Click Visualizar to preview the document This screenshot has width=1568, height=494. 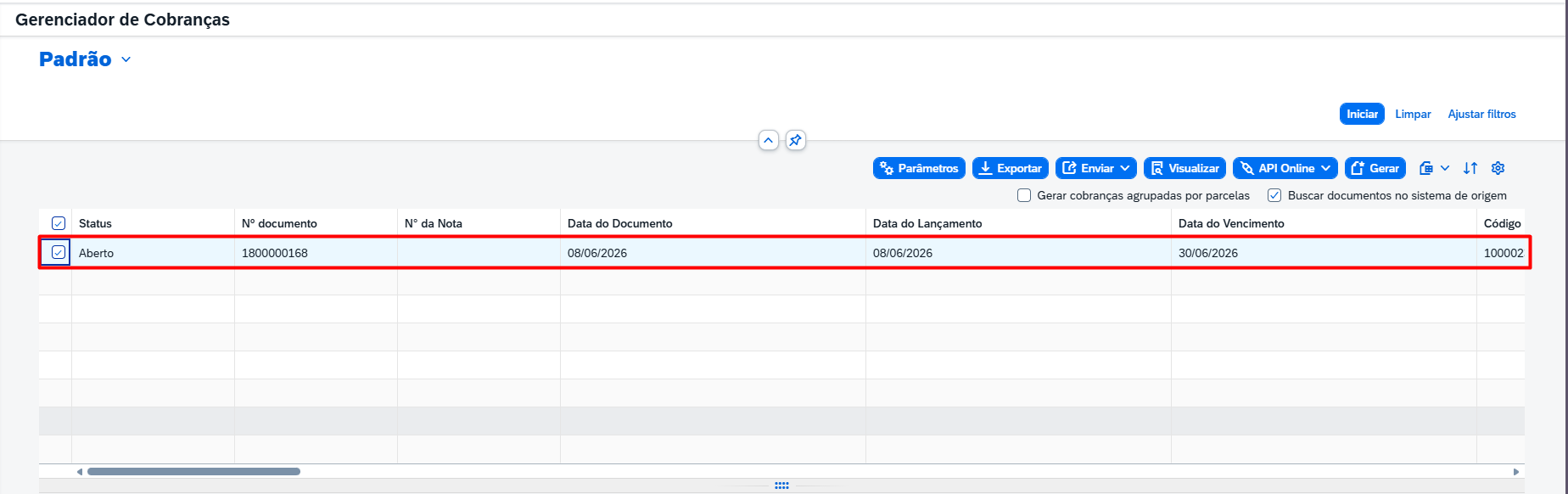tap(1184, 168)
